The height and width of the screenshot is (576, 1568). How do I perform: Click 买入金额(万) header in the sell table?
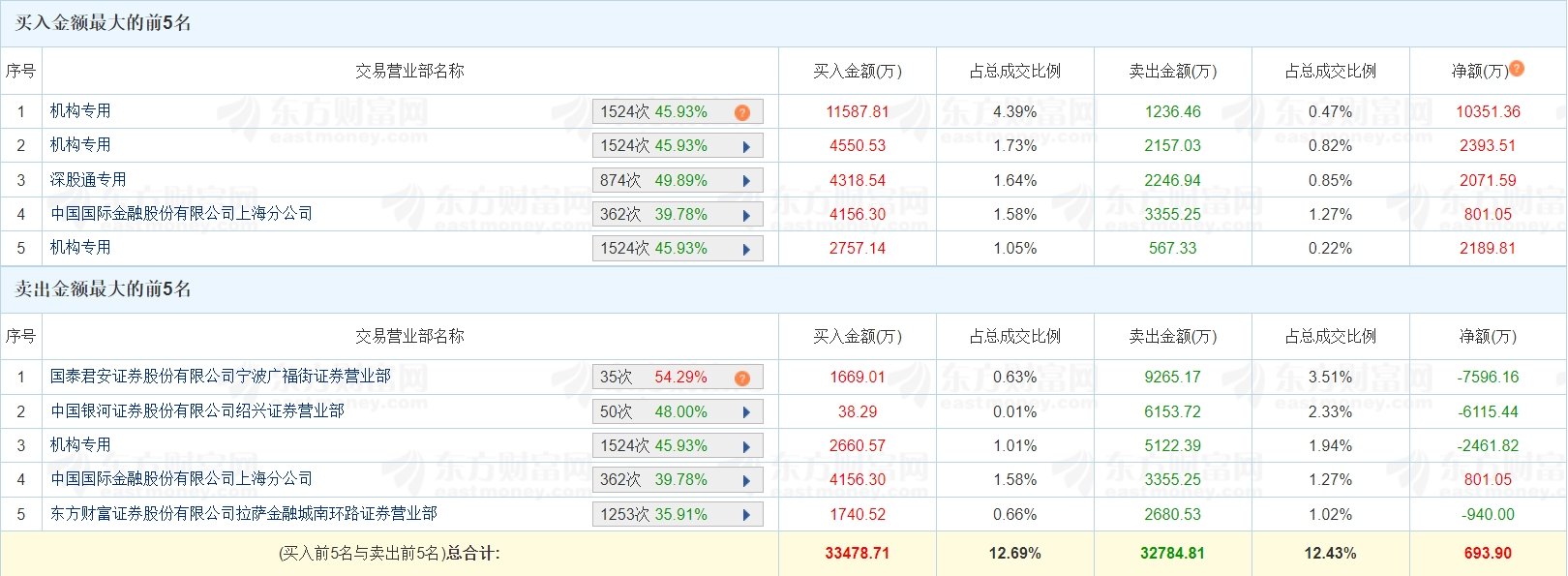pyautogui.click(x=857, y=337)
